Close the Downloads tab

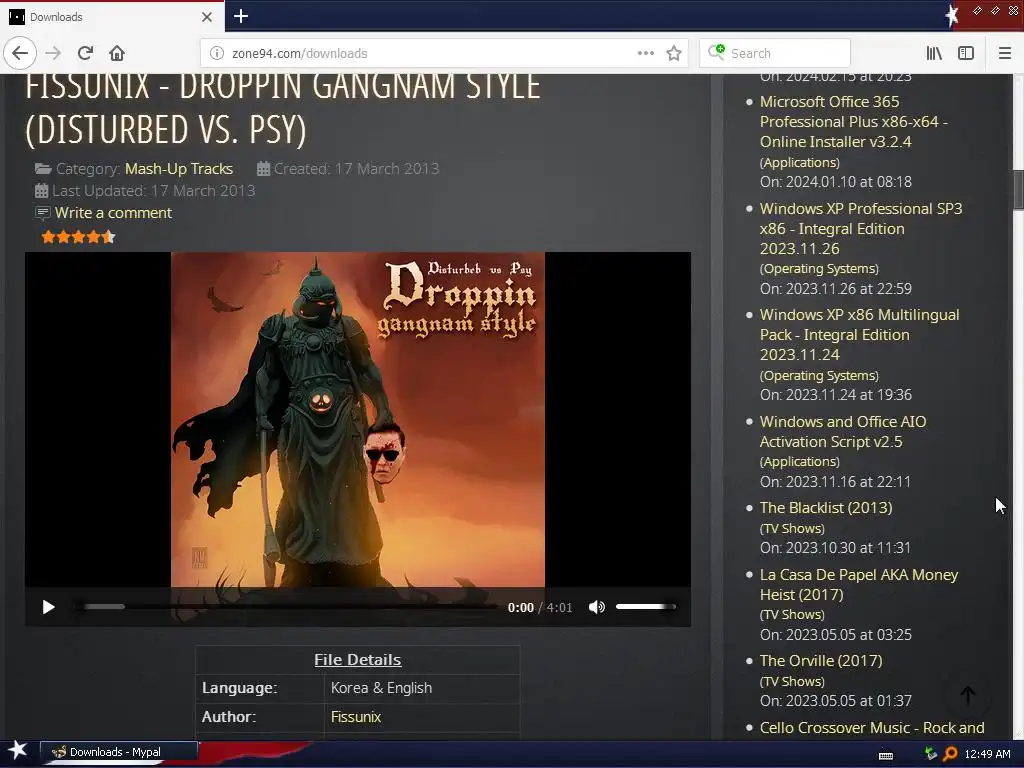coord(206,17)
